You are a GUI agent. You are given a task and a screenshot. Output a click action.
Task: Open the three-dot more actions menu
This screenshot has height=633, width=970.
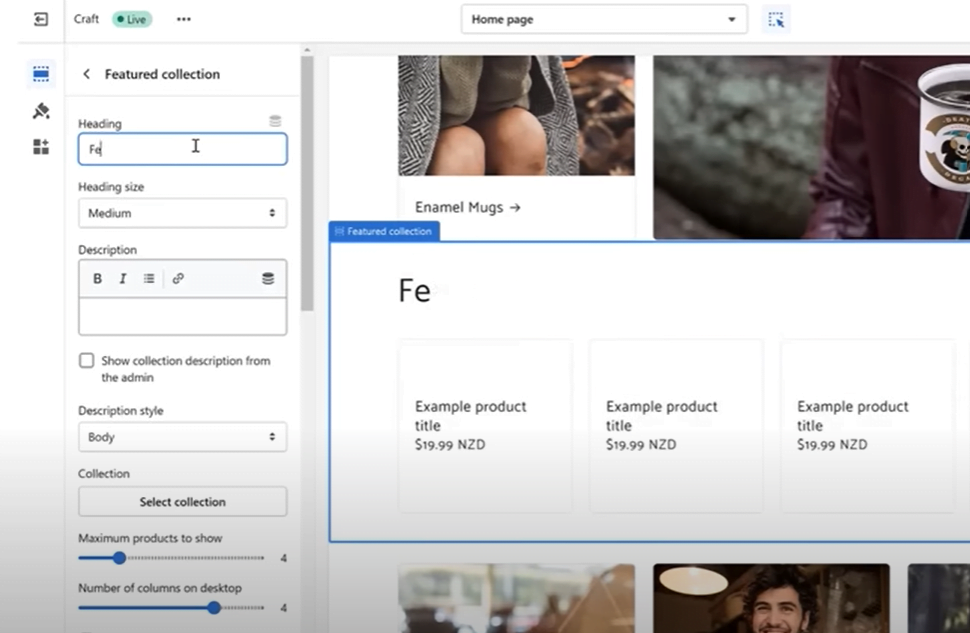coord(183,19)
